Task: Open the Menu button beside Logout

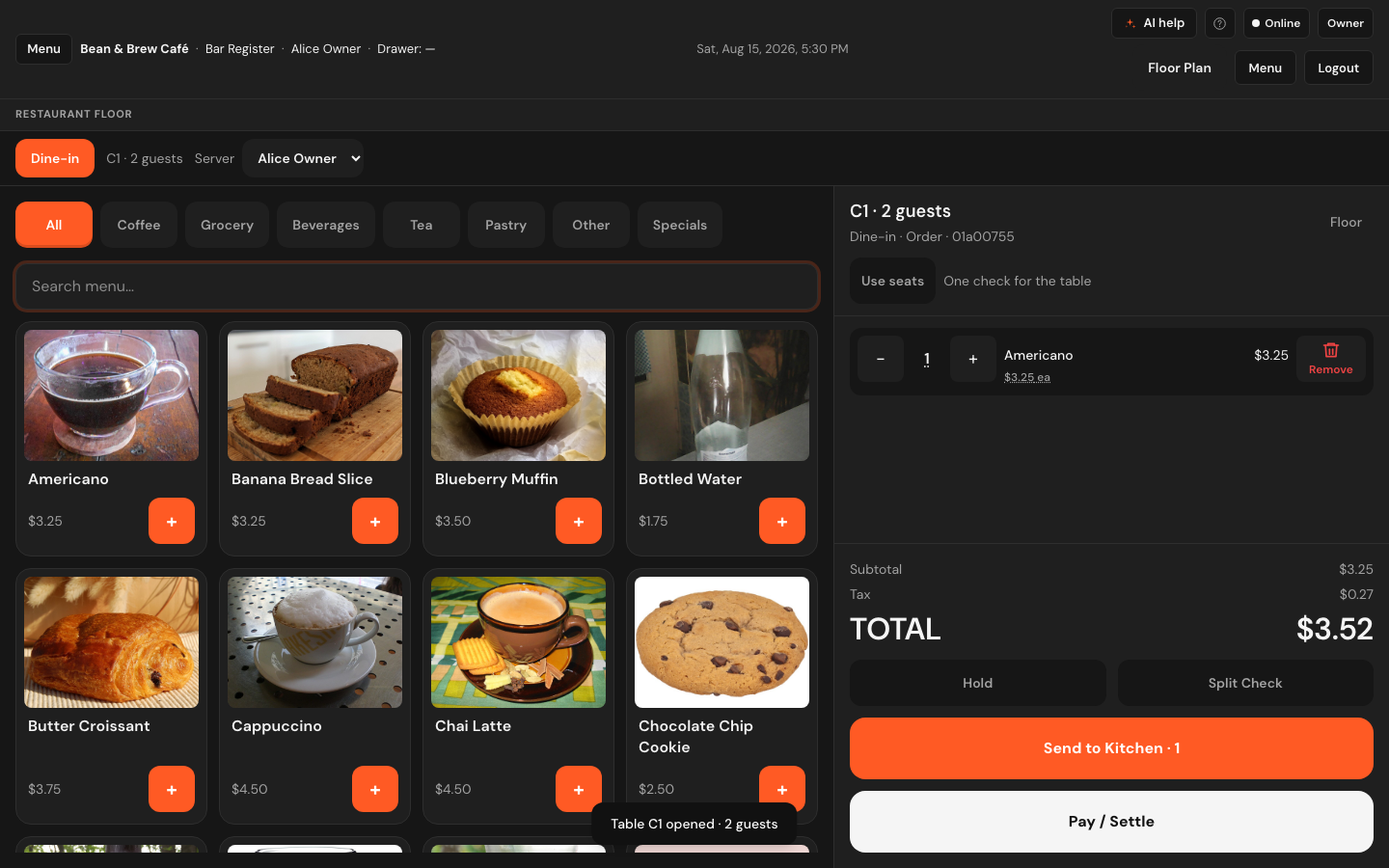Action: coord(1266,68)
